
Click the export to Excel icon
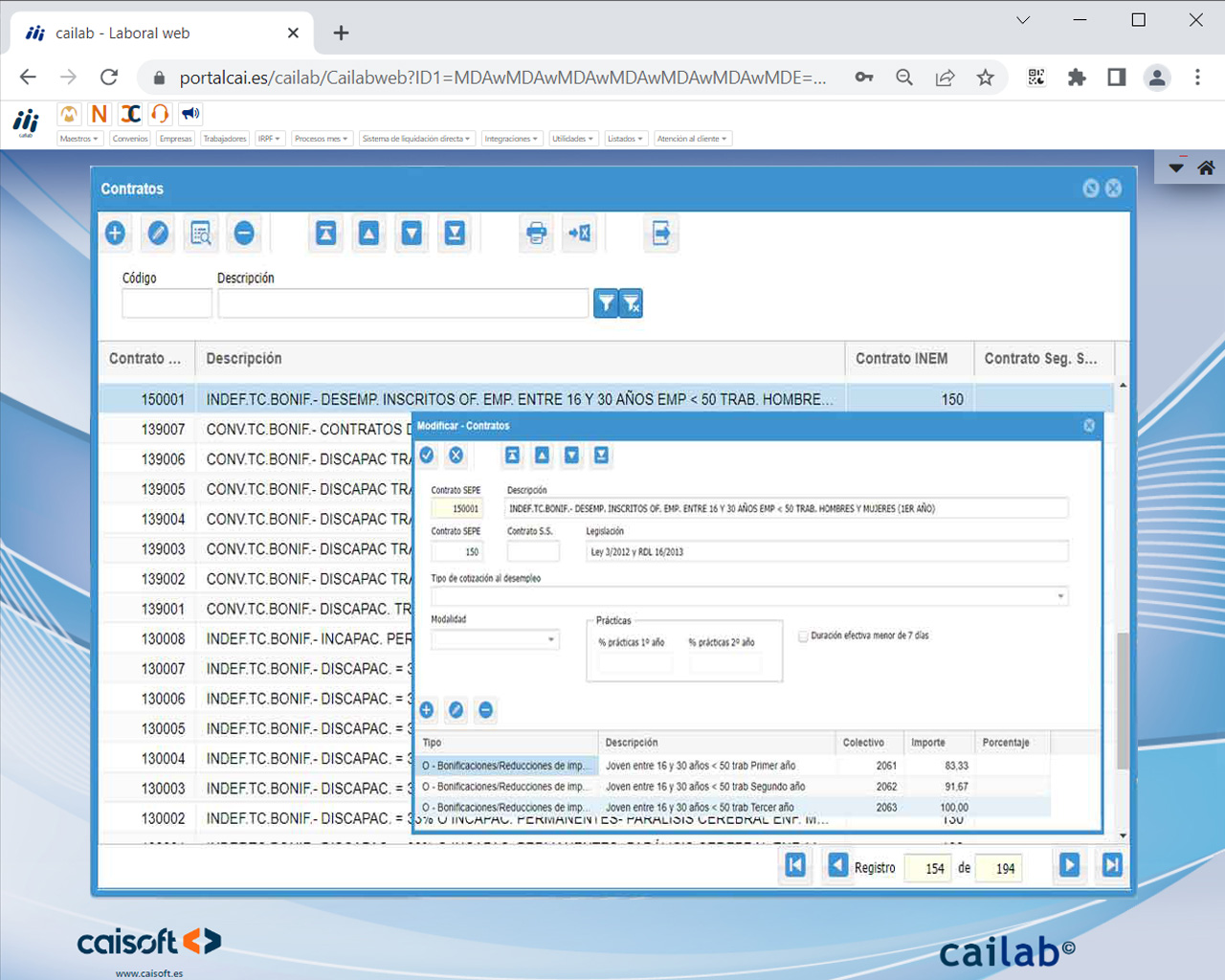point(579,233)
